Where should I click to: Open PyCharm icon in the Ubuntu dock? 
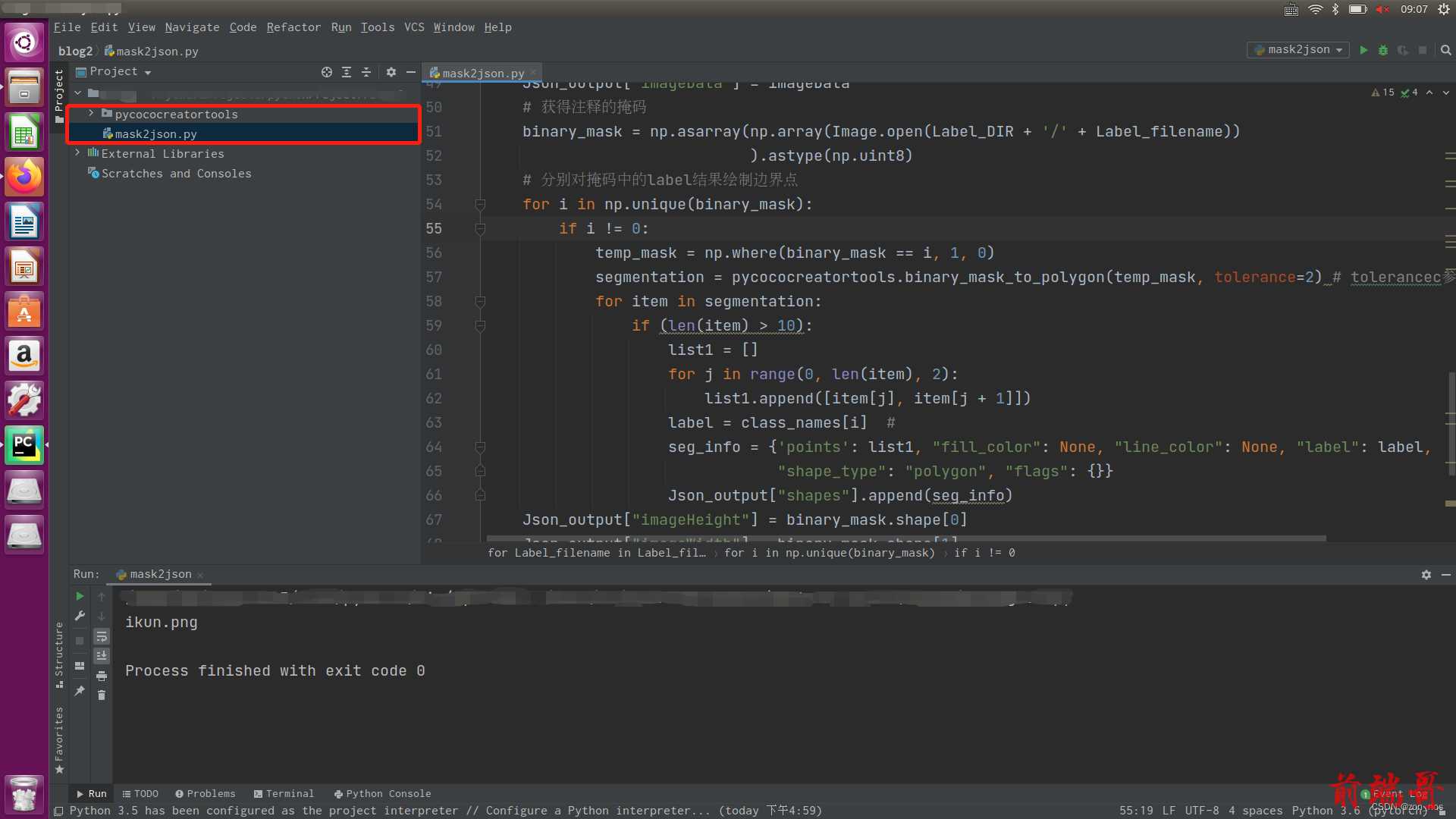click(24, 445)
